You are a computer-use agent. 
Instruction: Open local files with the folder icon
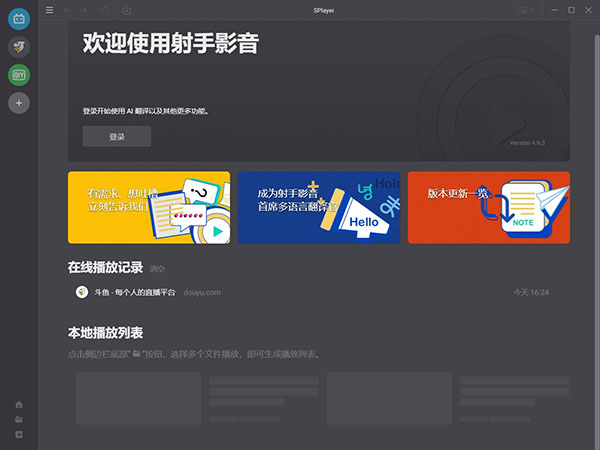coord(19,420)
